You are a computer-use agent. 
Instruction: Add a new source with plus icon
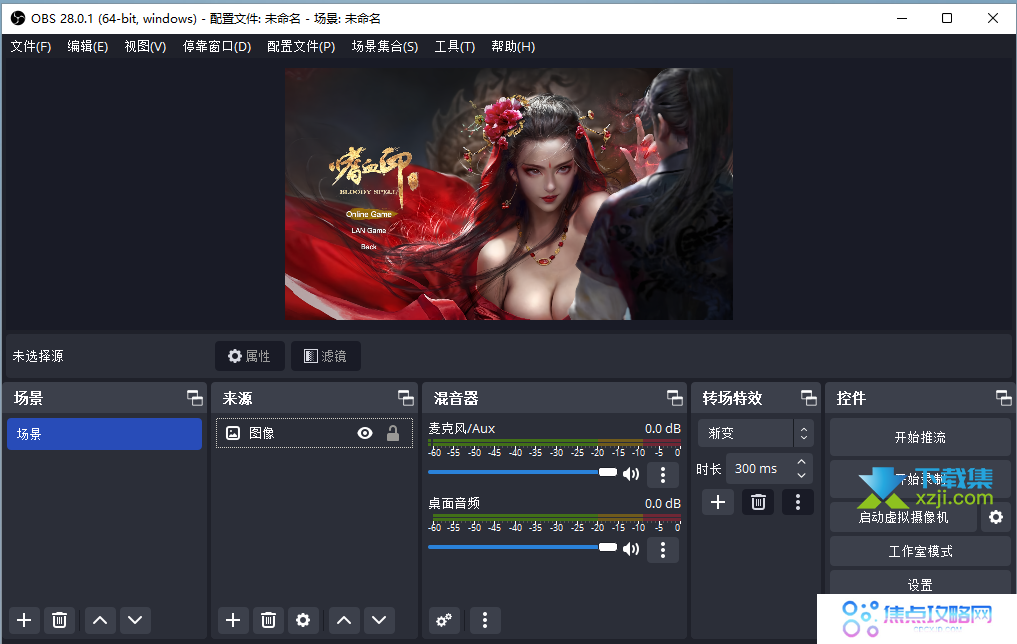[x=233, y=621]
